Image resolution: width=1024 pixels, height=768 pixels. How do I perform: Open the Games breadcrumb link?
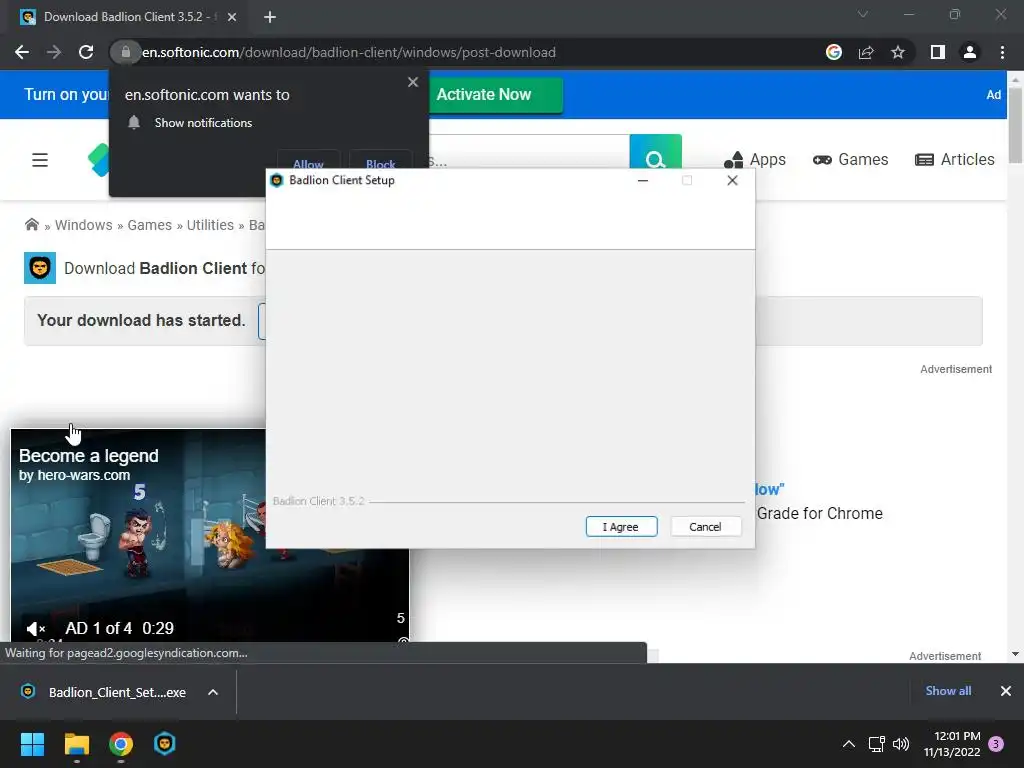[x=150, y=225]
